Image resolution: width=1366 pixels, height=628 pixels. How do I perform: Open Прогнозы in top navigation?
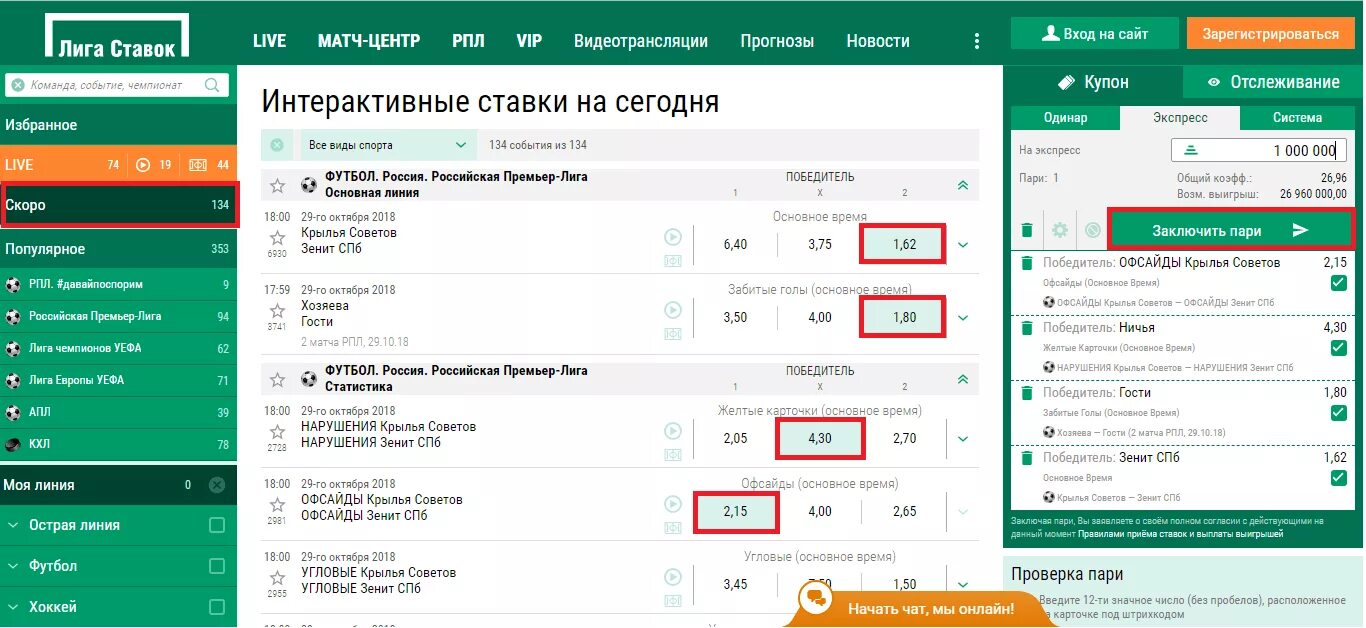pos(777,41)
